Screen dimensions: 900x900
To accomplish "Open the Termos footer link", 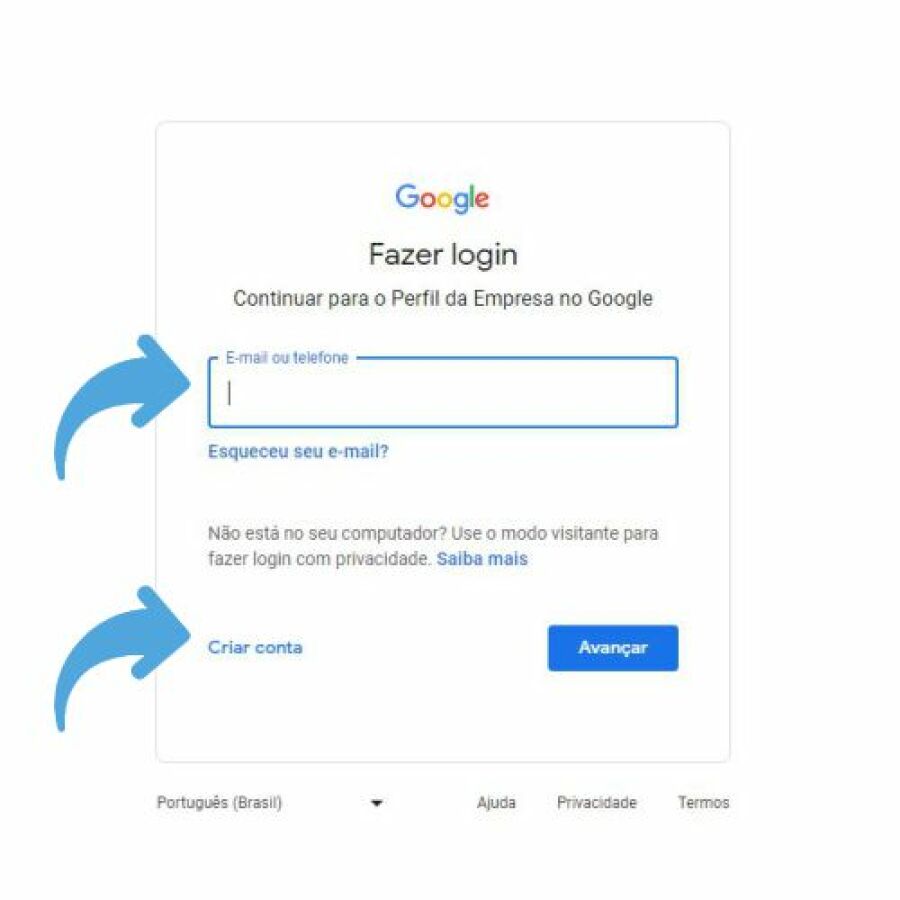I will [x=703, y=802].
